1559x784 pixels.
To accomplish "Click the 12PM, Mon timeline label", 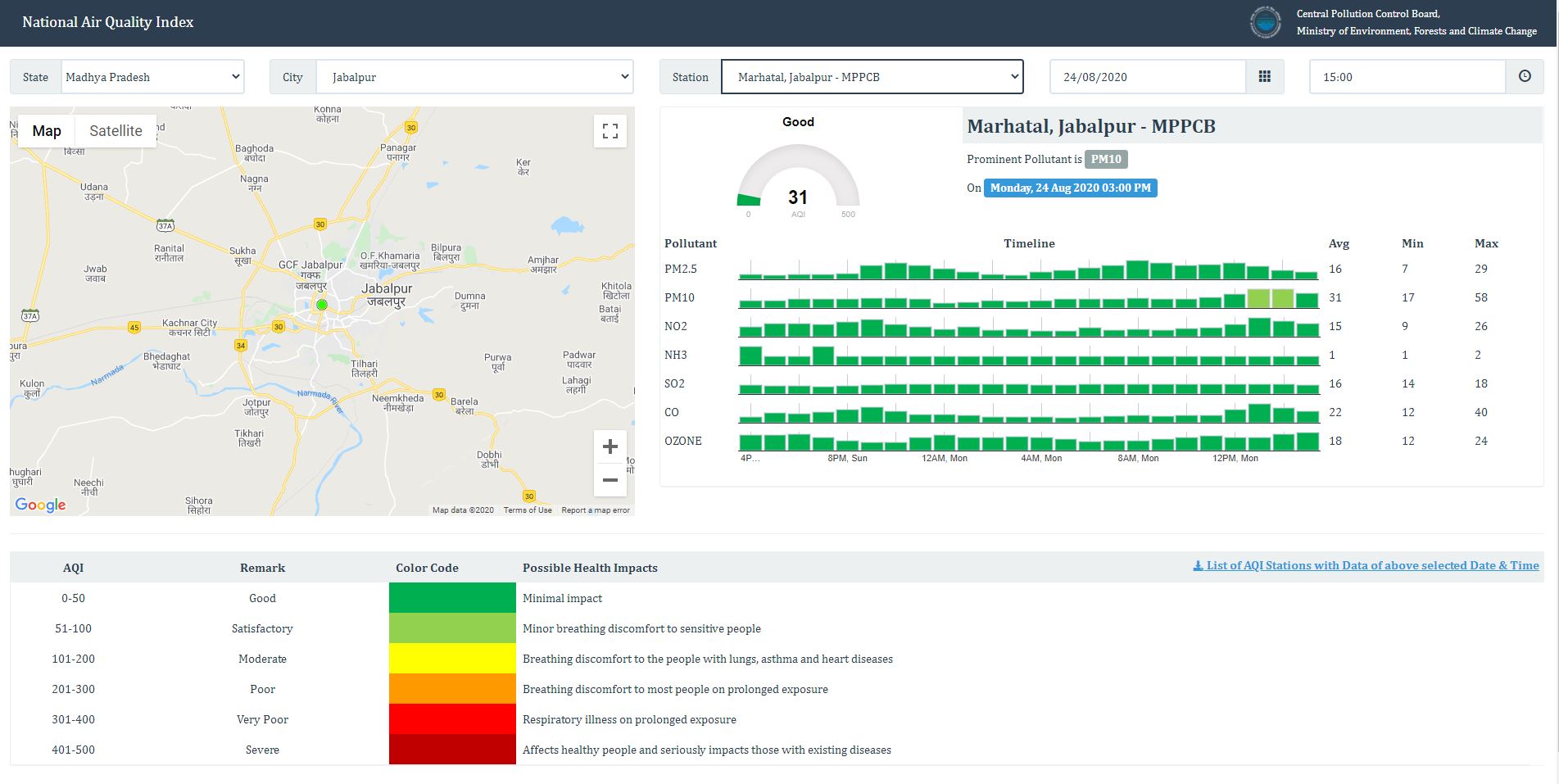I will tap(1235, 458).
